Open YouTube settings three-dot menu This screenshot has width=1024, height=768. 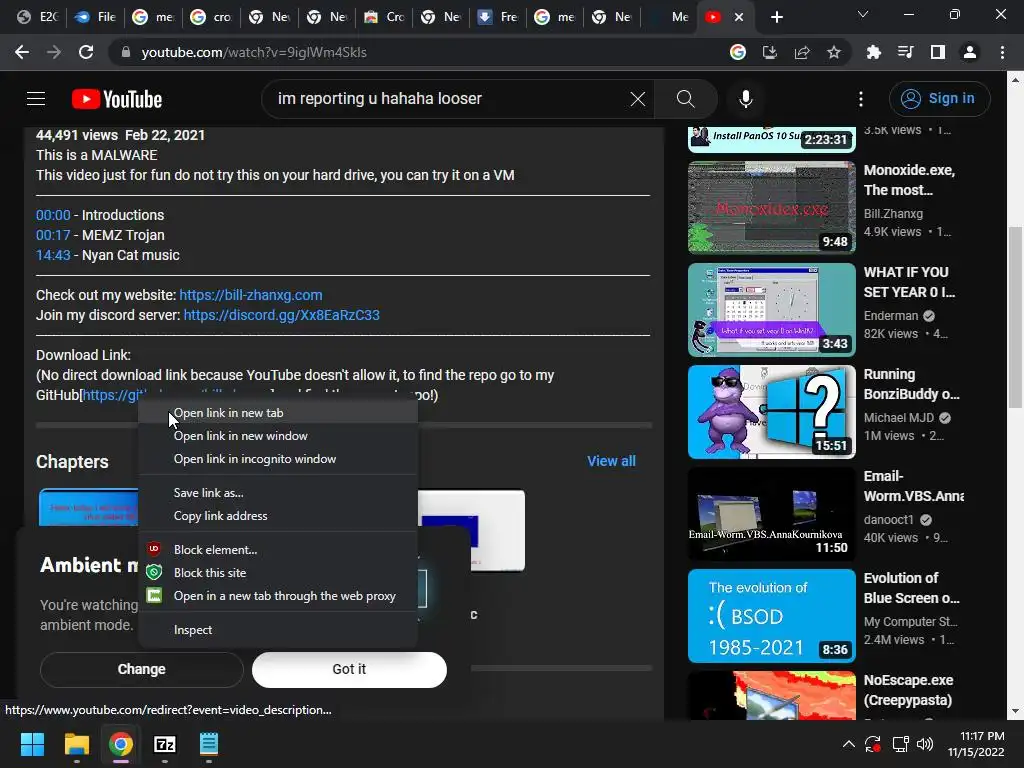point(861,99)
